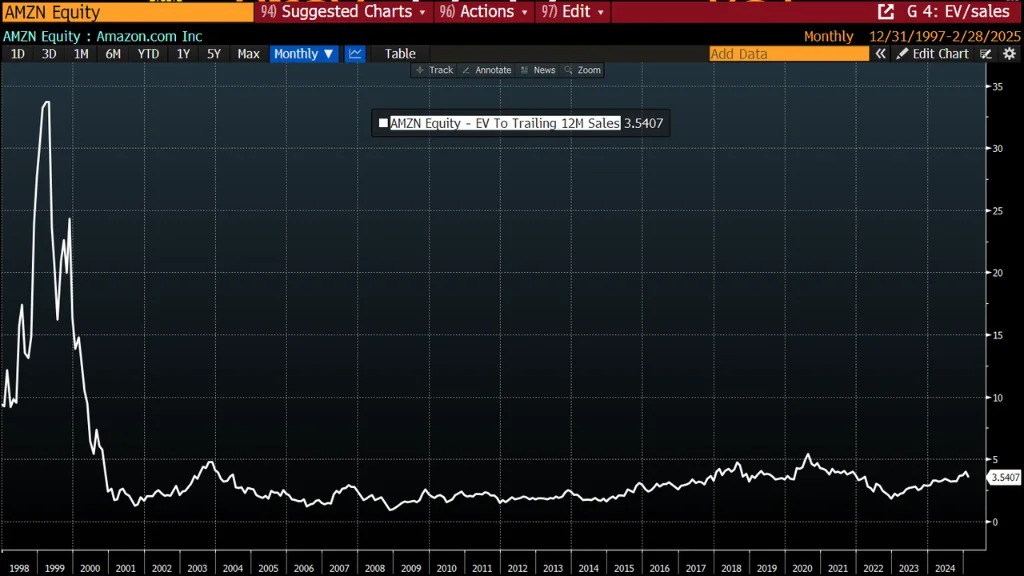Screen dimensions: 1024x576
Task: Enable the Track crosshair tool
Action: (x=434, y=70)
